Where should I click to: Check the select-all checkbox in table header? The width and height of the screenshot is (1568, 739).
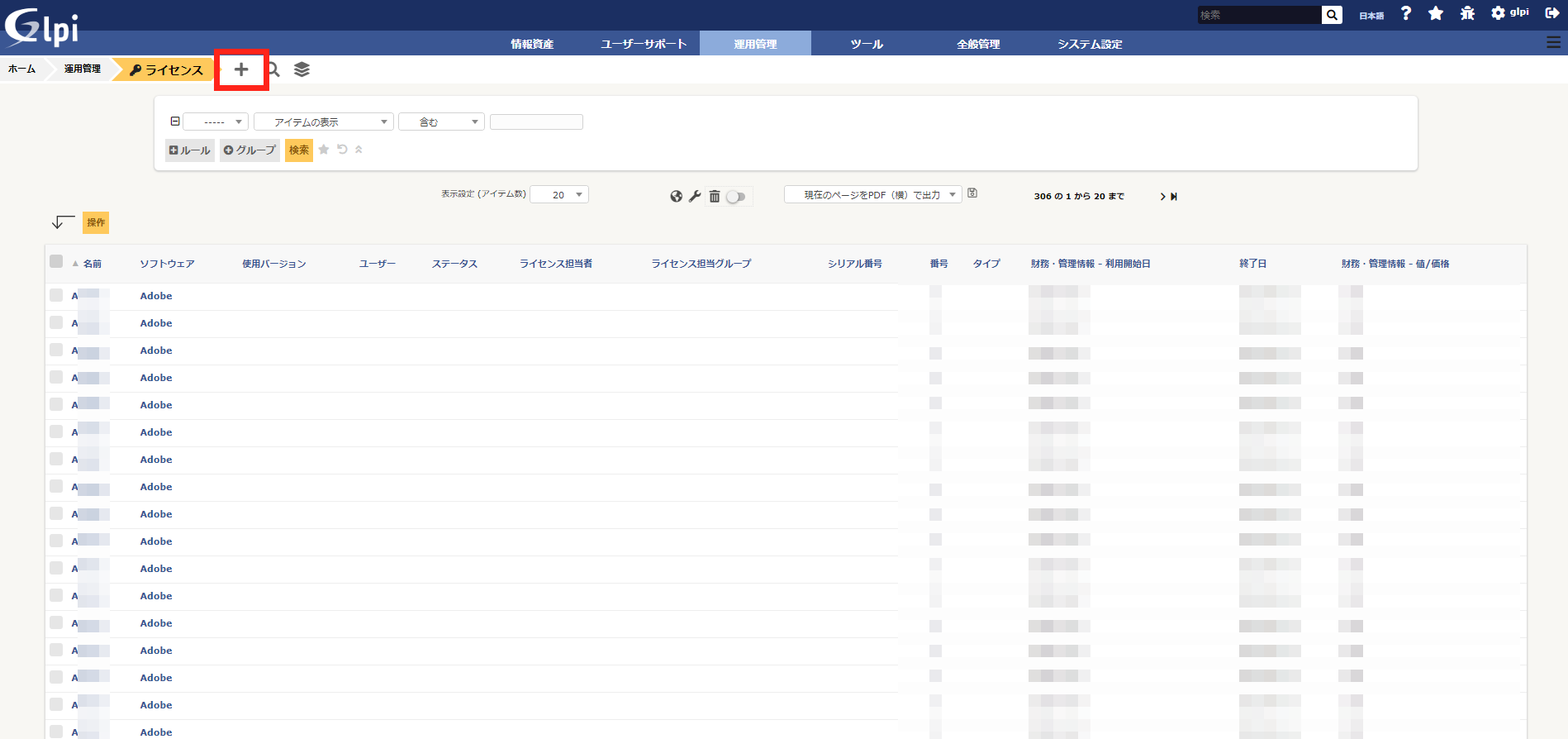[x=56, y=261]
